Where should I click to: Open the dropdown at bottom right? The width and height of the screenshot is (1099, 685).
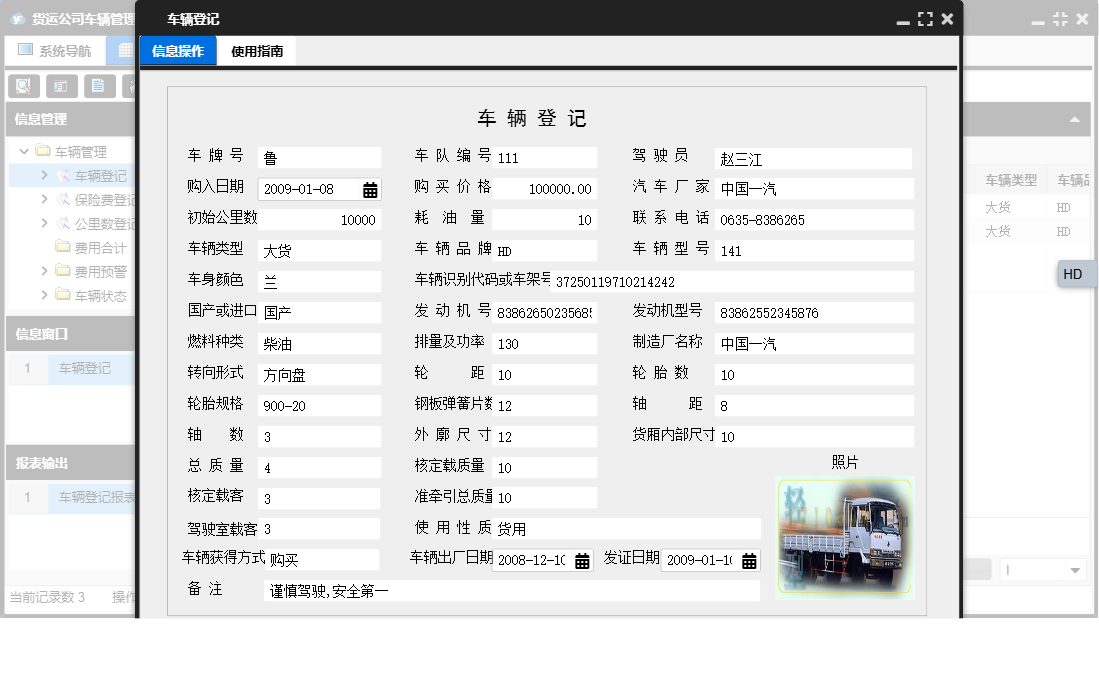(1076, 570)
